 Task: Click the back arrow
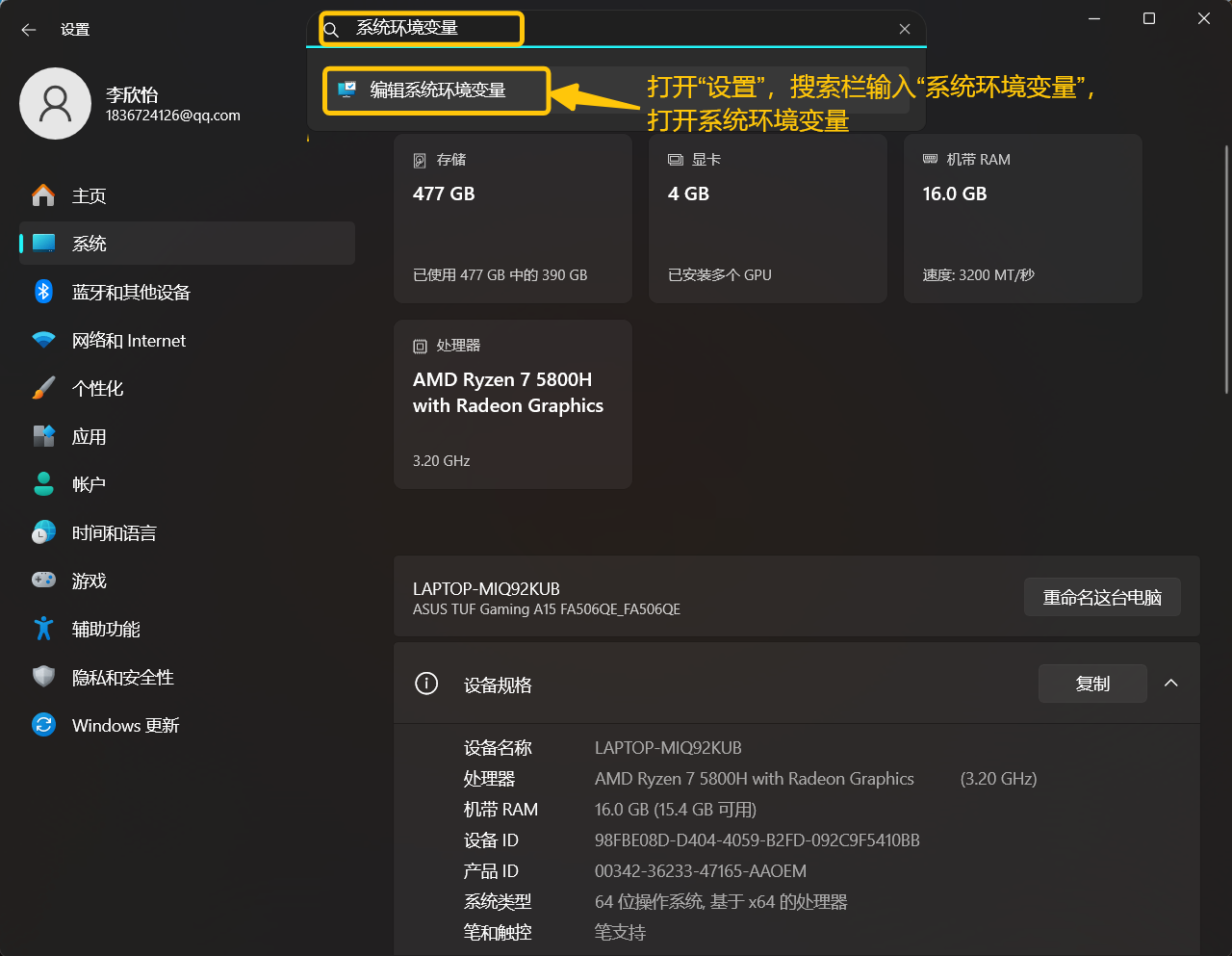[x=28, y=29]
